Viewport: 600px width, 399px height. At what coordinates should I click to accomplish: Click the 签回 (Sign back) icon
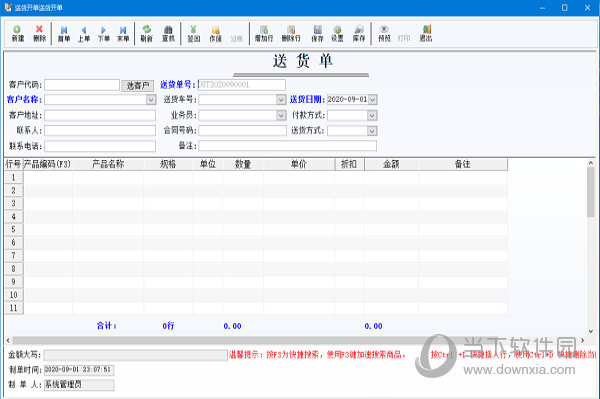pos(194,34)
